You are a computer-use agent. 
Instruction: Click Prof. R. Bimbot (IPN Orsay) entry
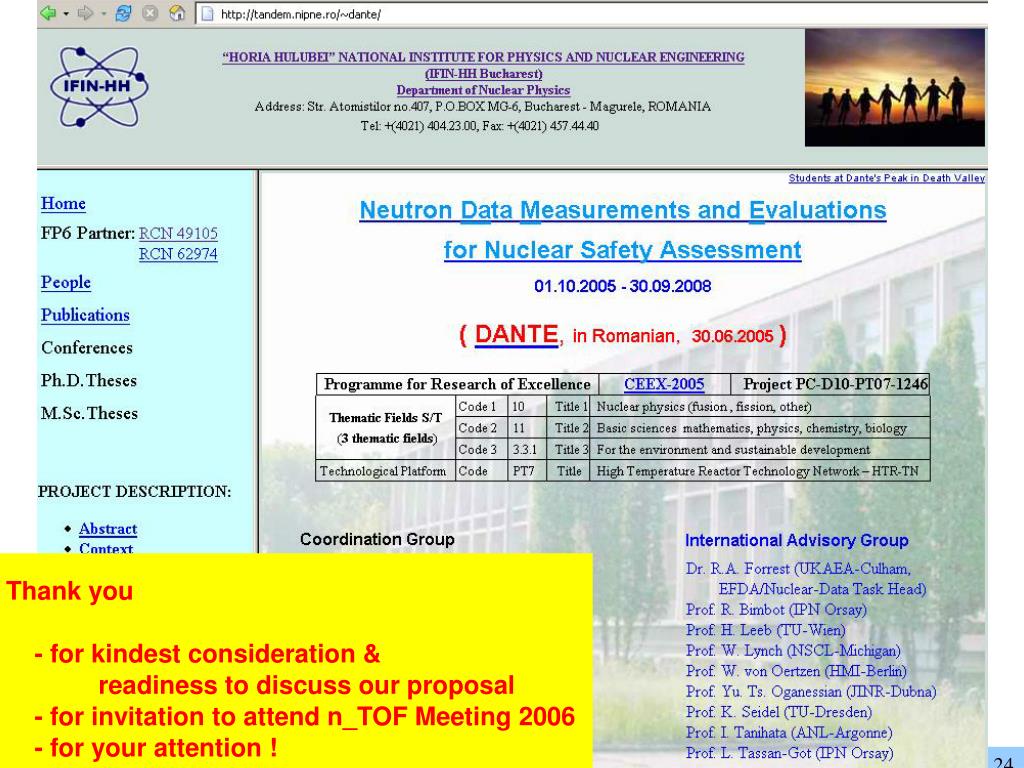point(776,610)
